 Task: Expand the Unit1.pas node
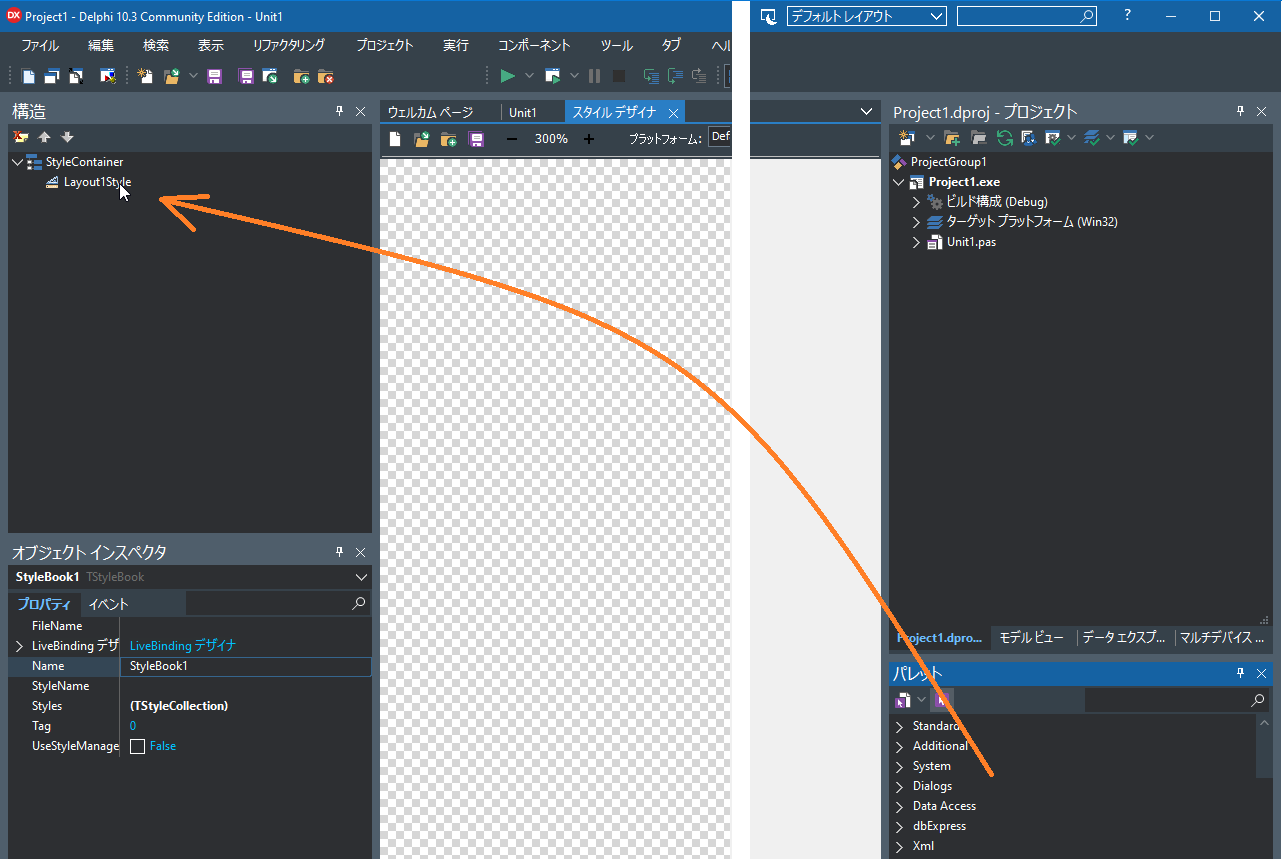tap(916, 242)
